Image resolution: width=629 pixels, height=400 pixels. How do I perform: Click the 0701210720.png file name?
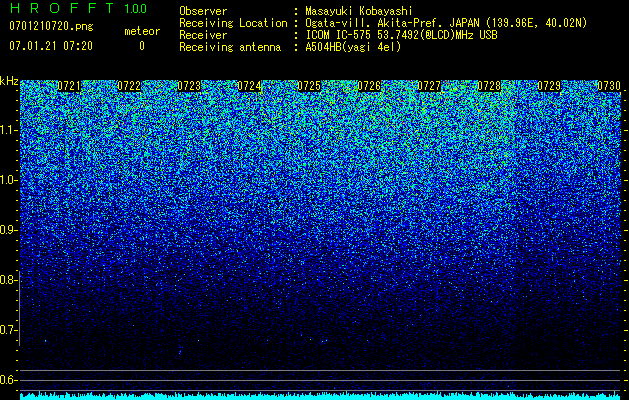click(51, 27)
